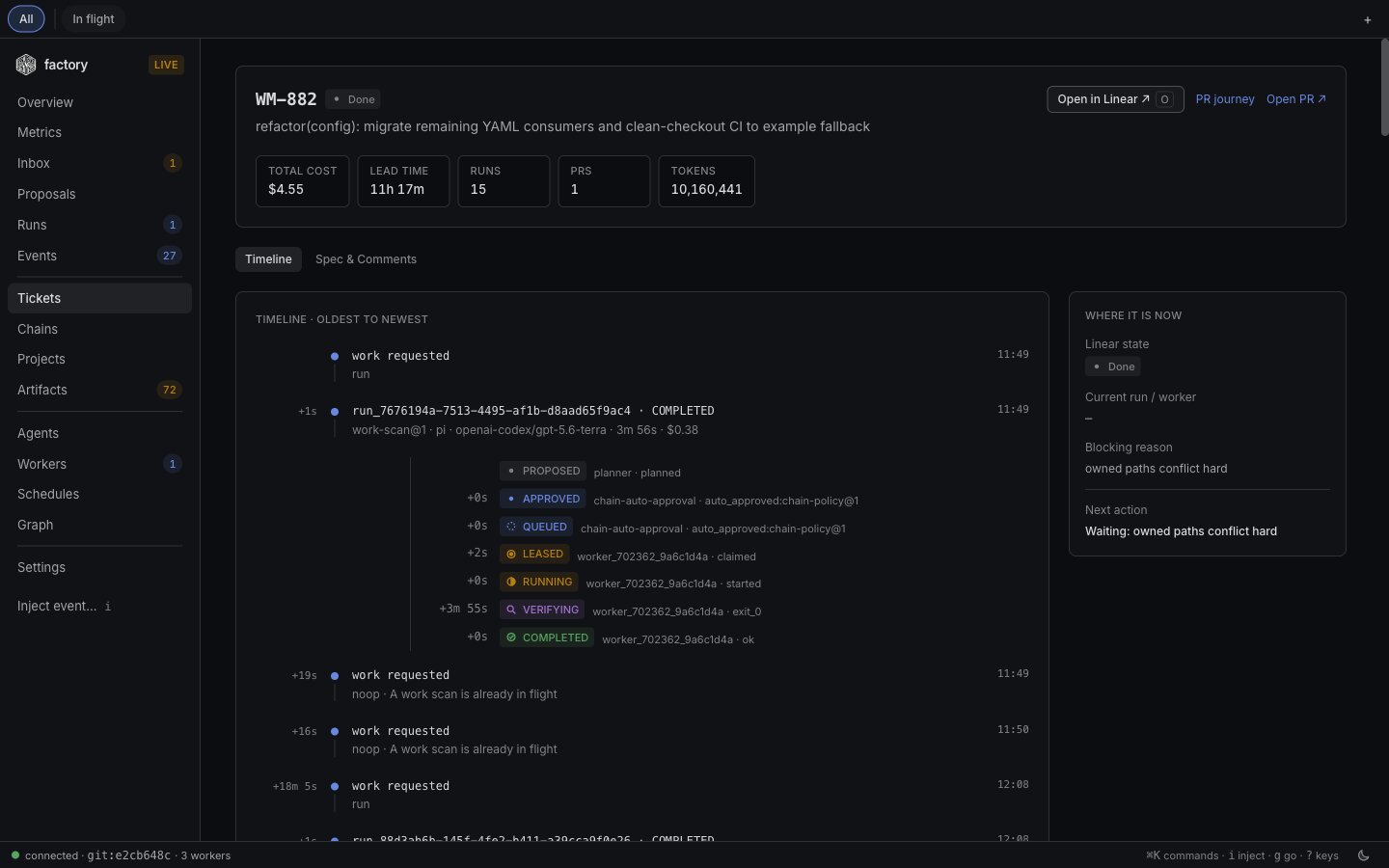
Task: Click the green connected status dot
Action: (15, 855)
